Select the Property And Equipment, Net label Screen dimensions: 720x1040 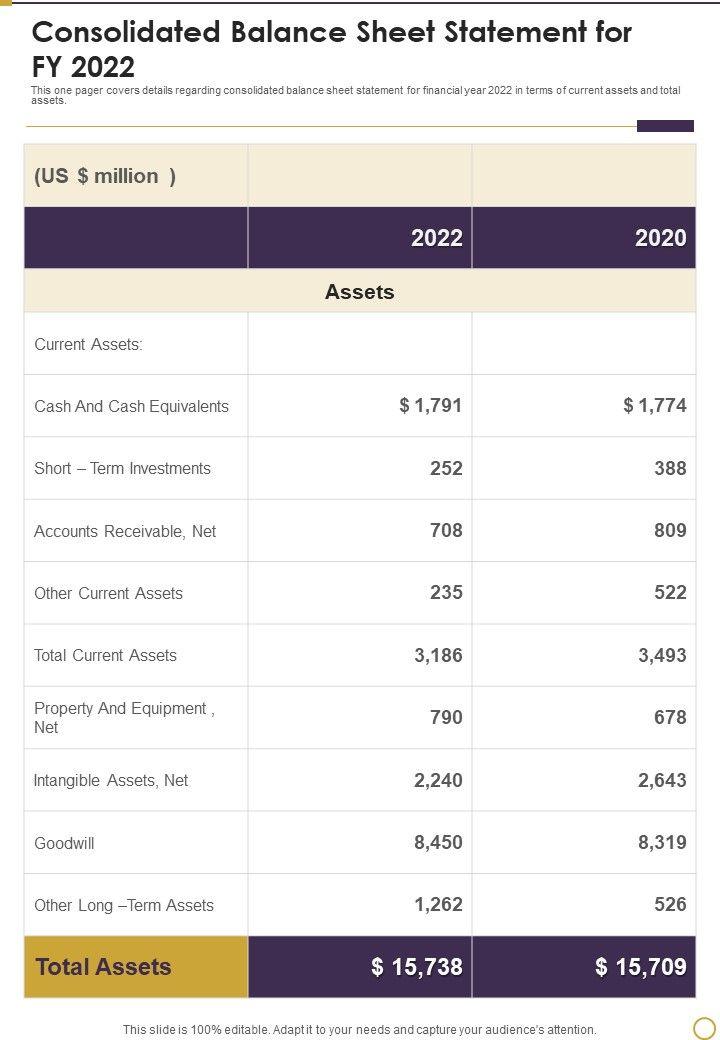(124, 717)
